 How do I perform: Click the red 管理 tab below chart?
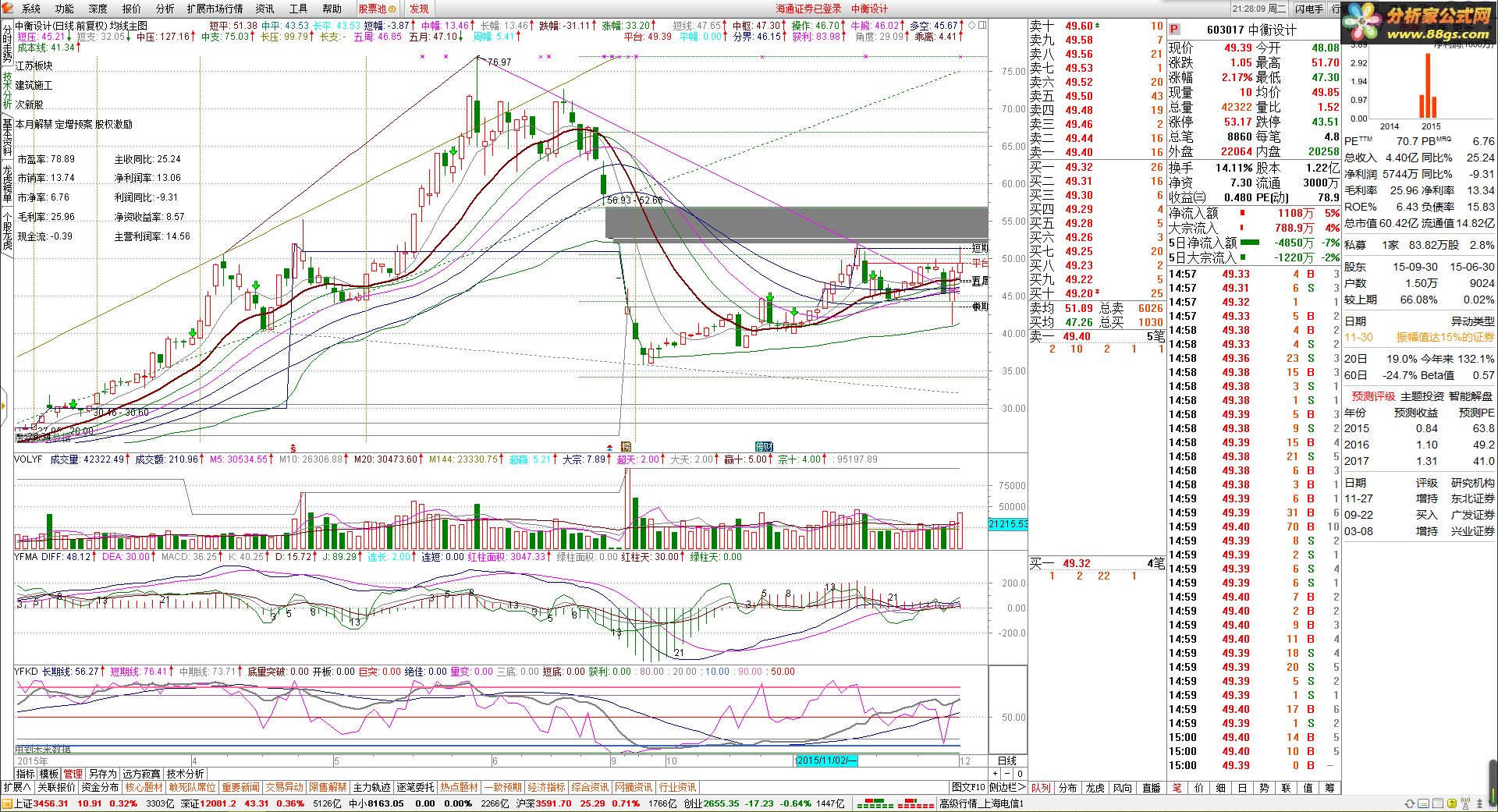73,774
